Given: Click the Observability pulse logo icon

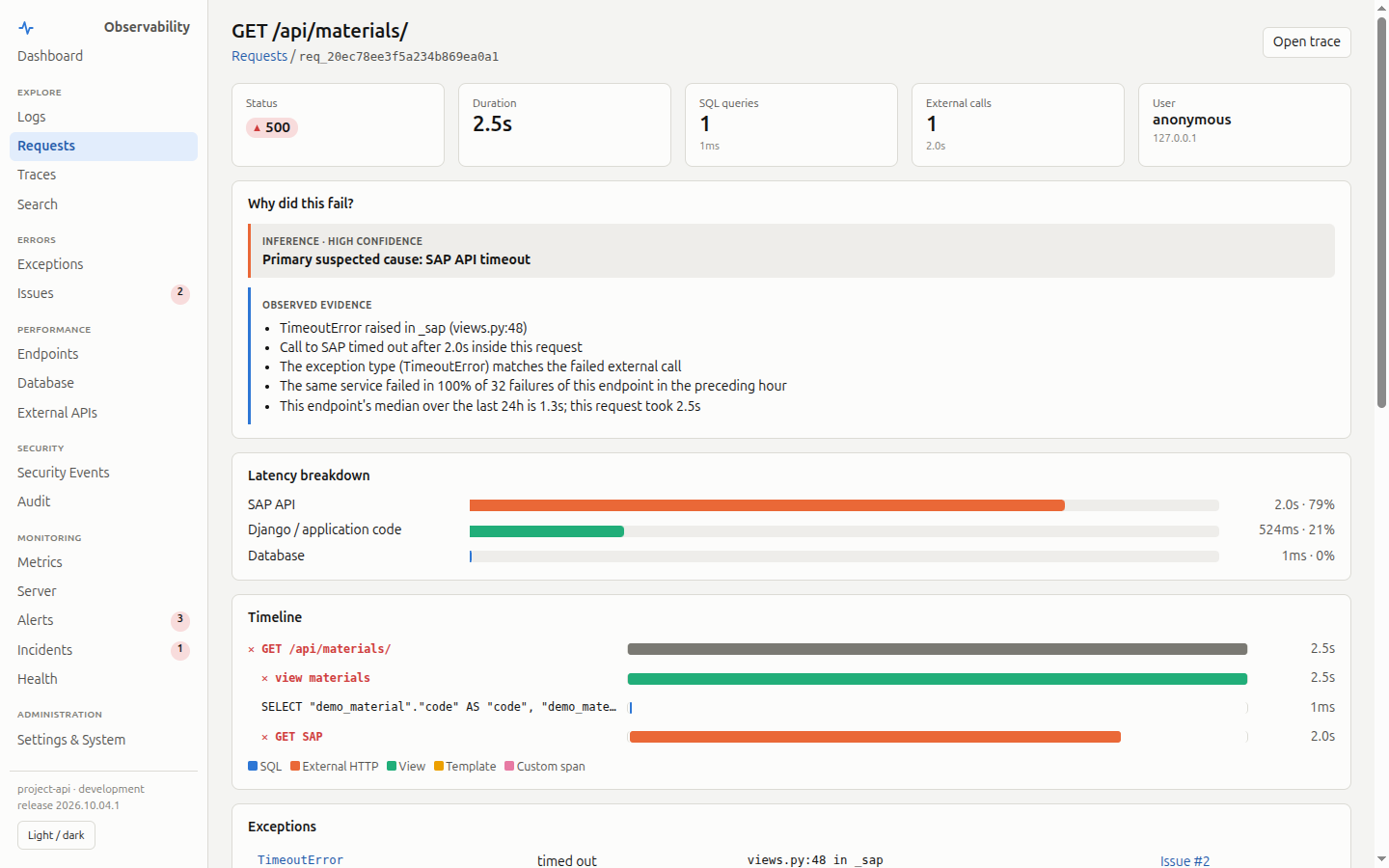Looking at the screenshot, I should point(26,28).
